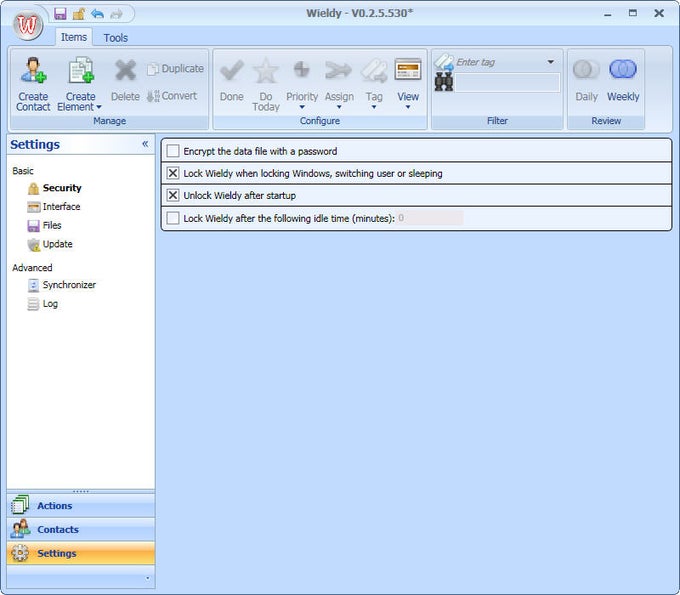Viewport: 680px width, 595px height.
Task: Switch to the Items ribbon tab
Action: [x=74, y=38]
